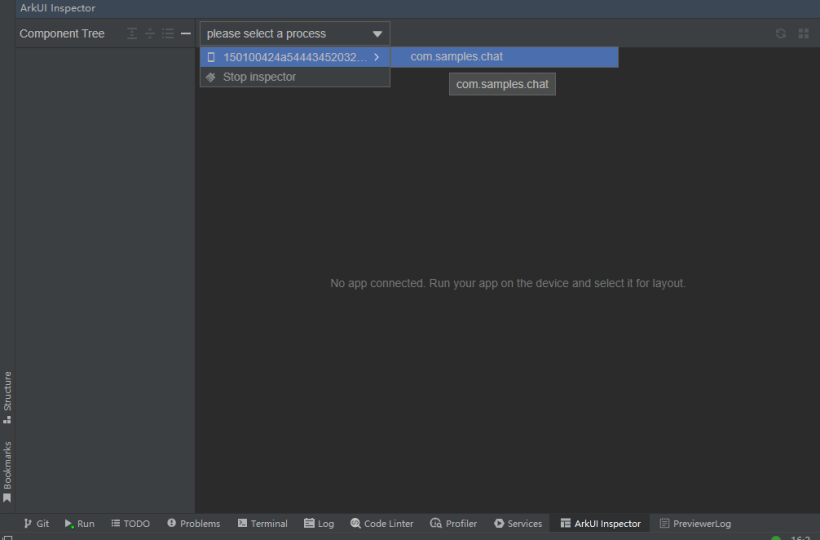This screenshot has width=820, height=540.
Task: Open the Services tool window
Action: coord(518,523)
